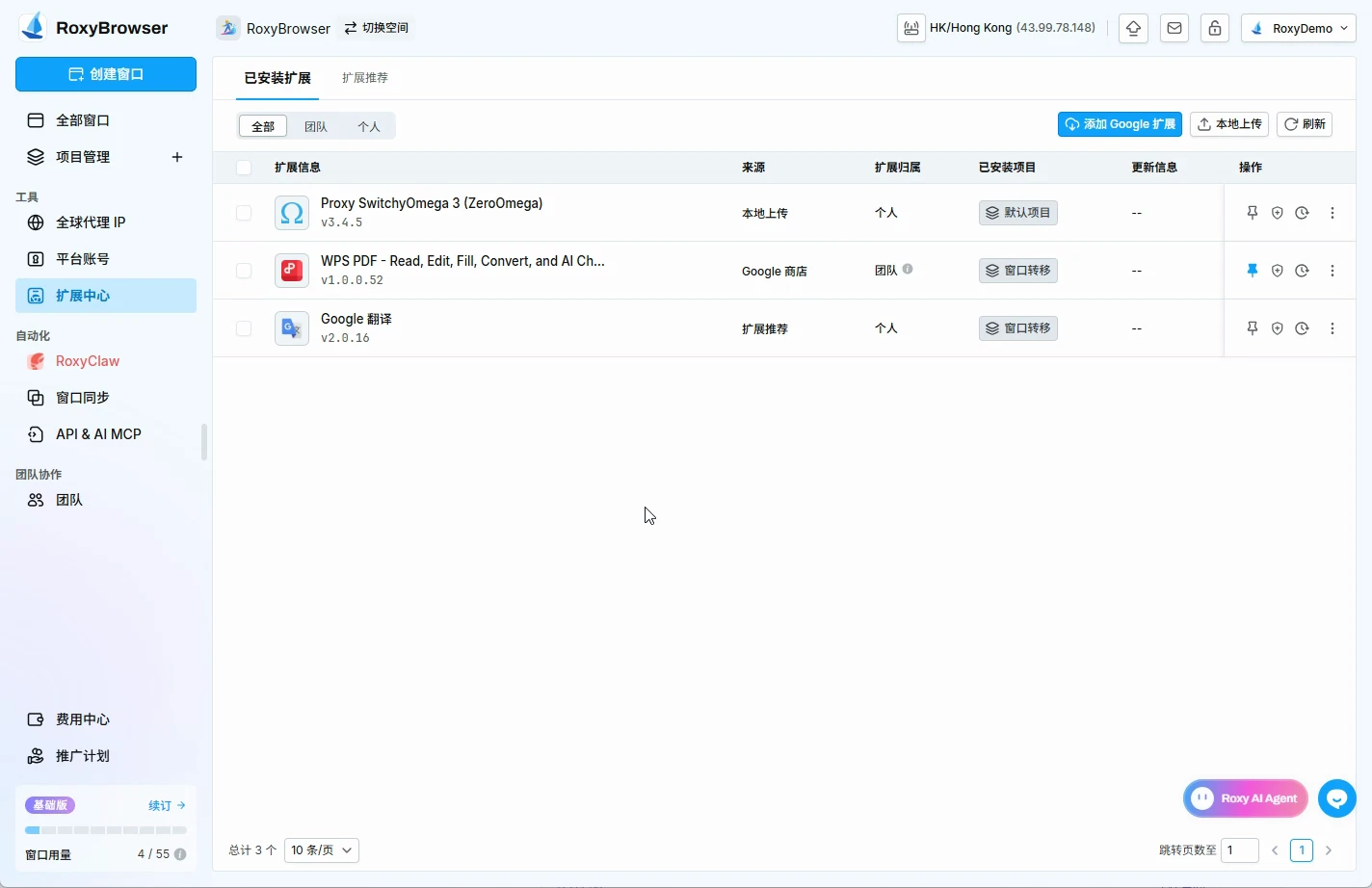Screen dimensions: 1372x888
Task: Switch to the 已安装扩展 tab
Action: tap(277, 78)
